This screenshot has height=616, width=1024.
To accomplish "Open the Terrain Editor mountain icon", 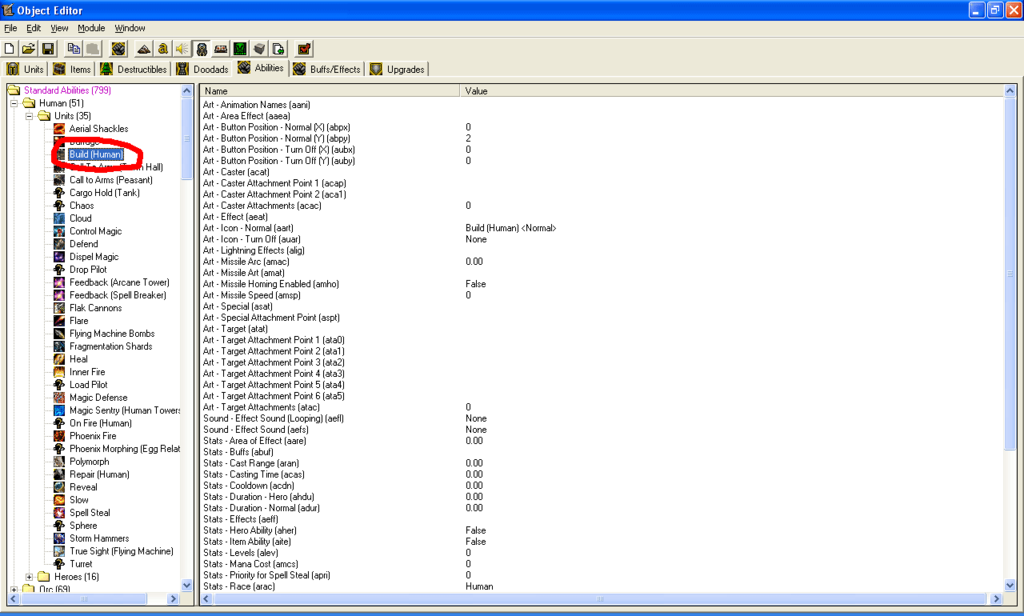I will tap(144, 49).
